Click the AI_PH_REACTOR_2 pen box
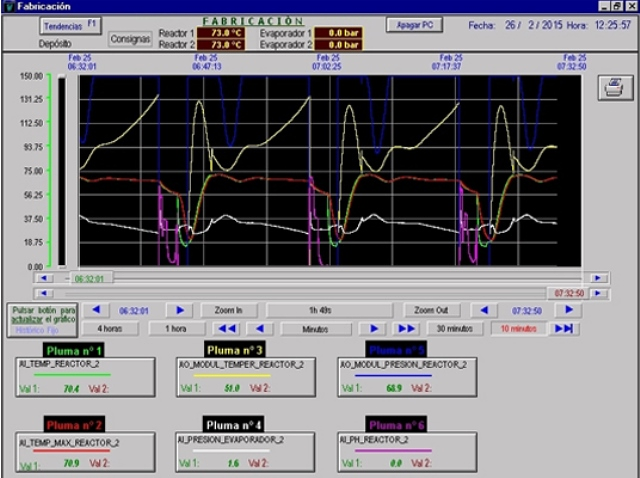This screenshot has width=640, height=478. (x=407, y=452)
